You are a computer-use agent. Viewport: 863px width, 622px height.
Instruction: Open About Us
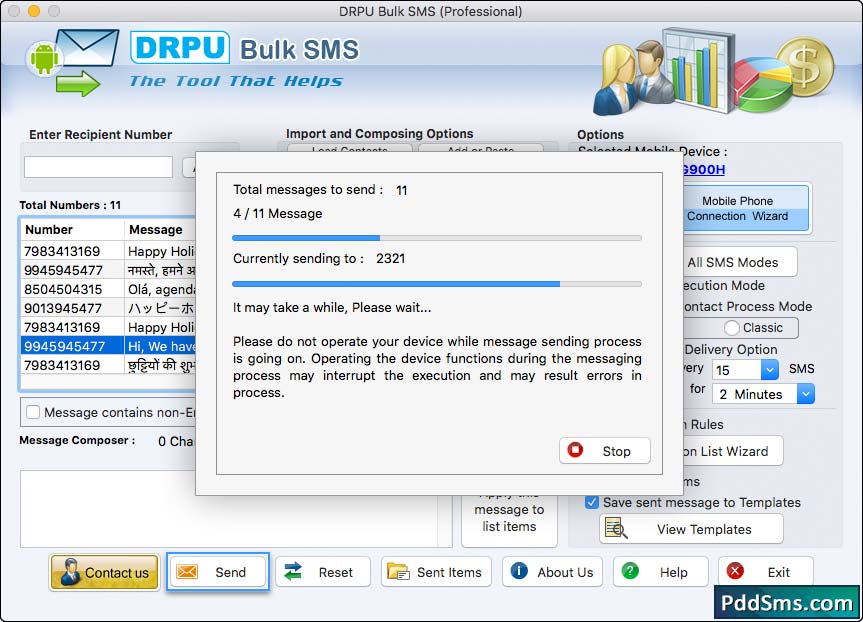point(552,572)
